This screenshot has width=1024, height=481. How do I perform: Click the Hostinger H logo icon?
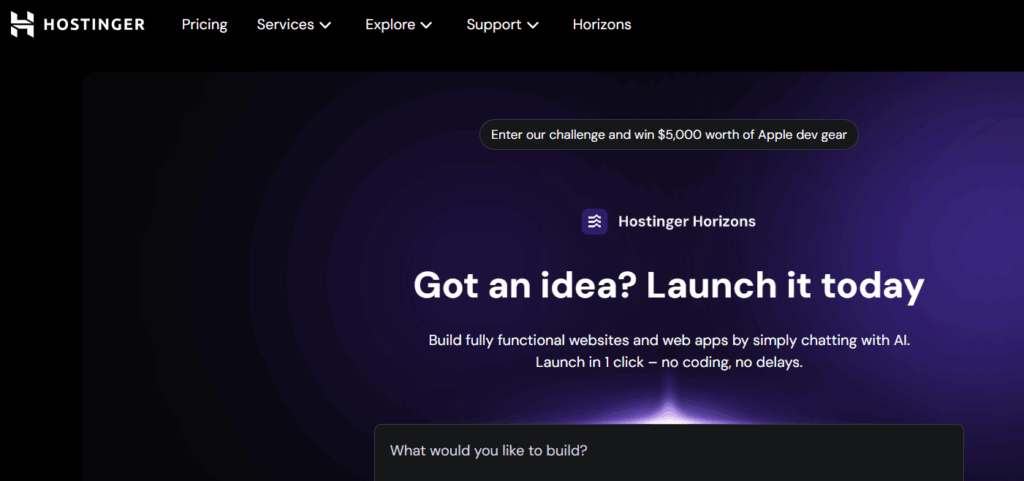coord(22,24)
